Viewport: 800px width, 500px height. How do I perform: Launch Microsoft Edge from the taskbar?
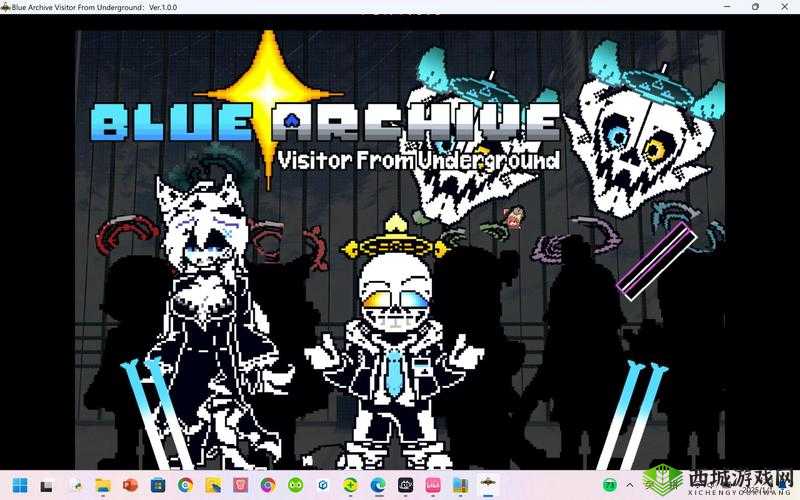click(x=378, y=485)
